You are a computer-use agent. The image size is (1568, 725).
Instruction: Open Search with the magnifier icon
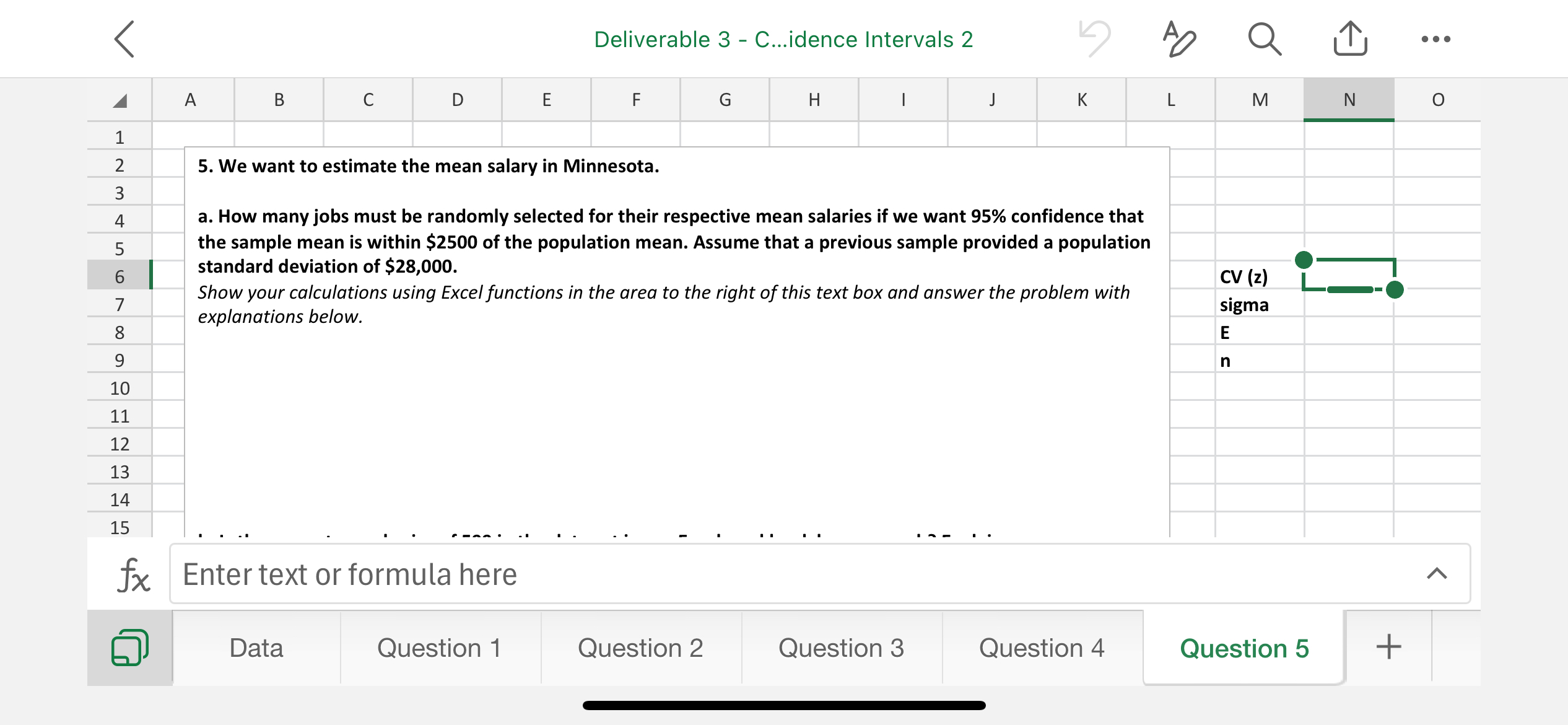tap(1263, 38)
